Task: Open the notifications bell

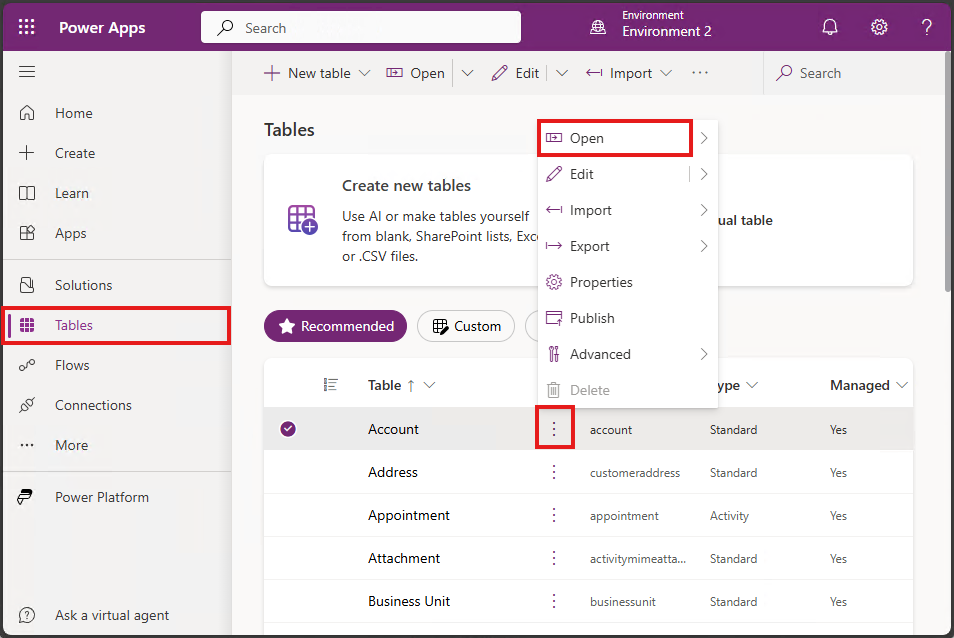Action: 830,27
